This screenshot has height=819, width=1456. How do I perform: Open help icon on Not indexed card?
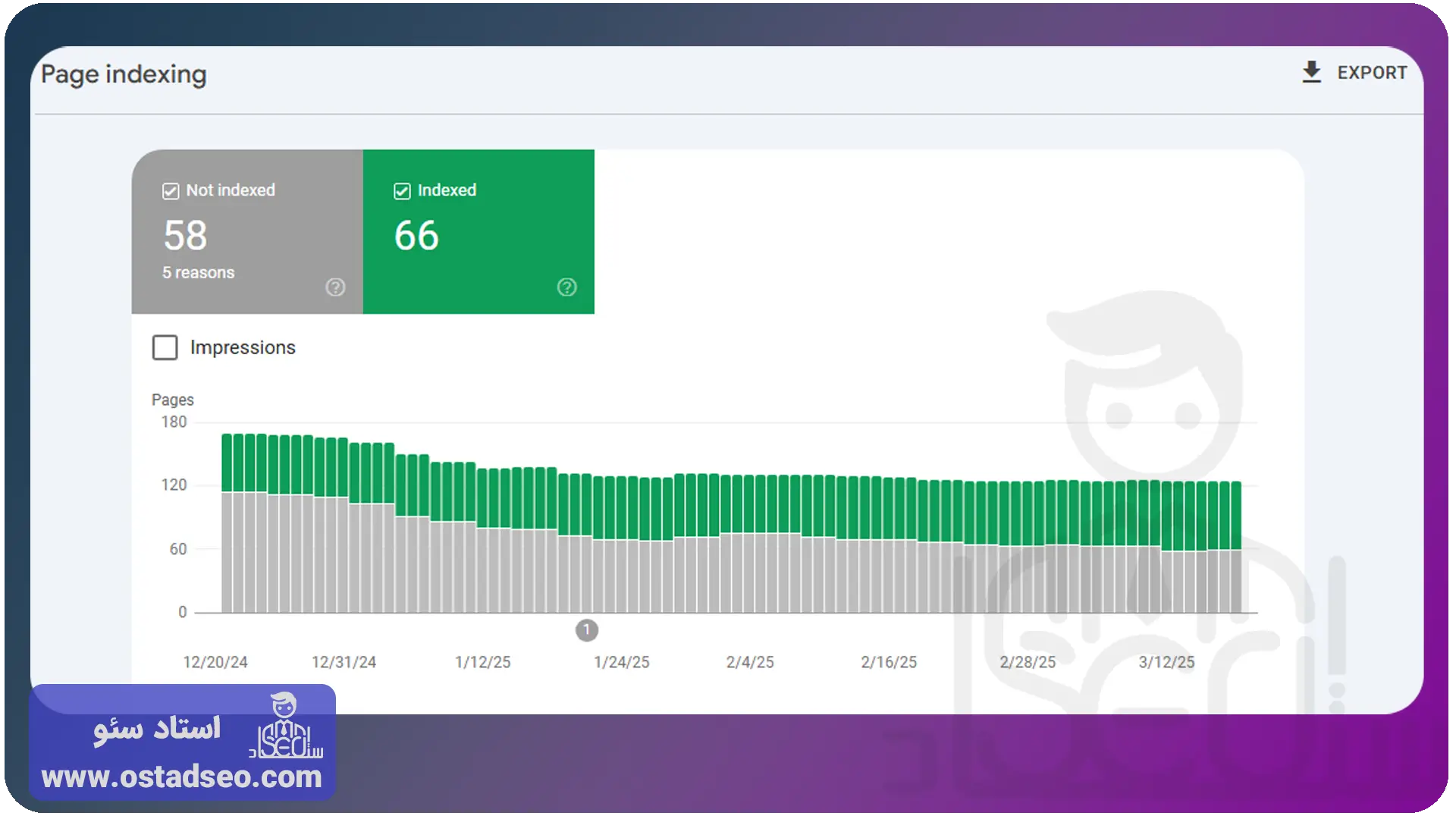[335, 287]
